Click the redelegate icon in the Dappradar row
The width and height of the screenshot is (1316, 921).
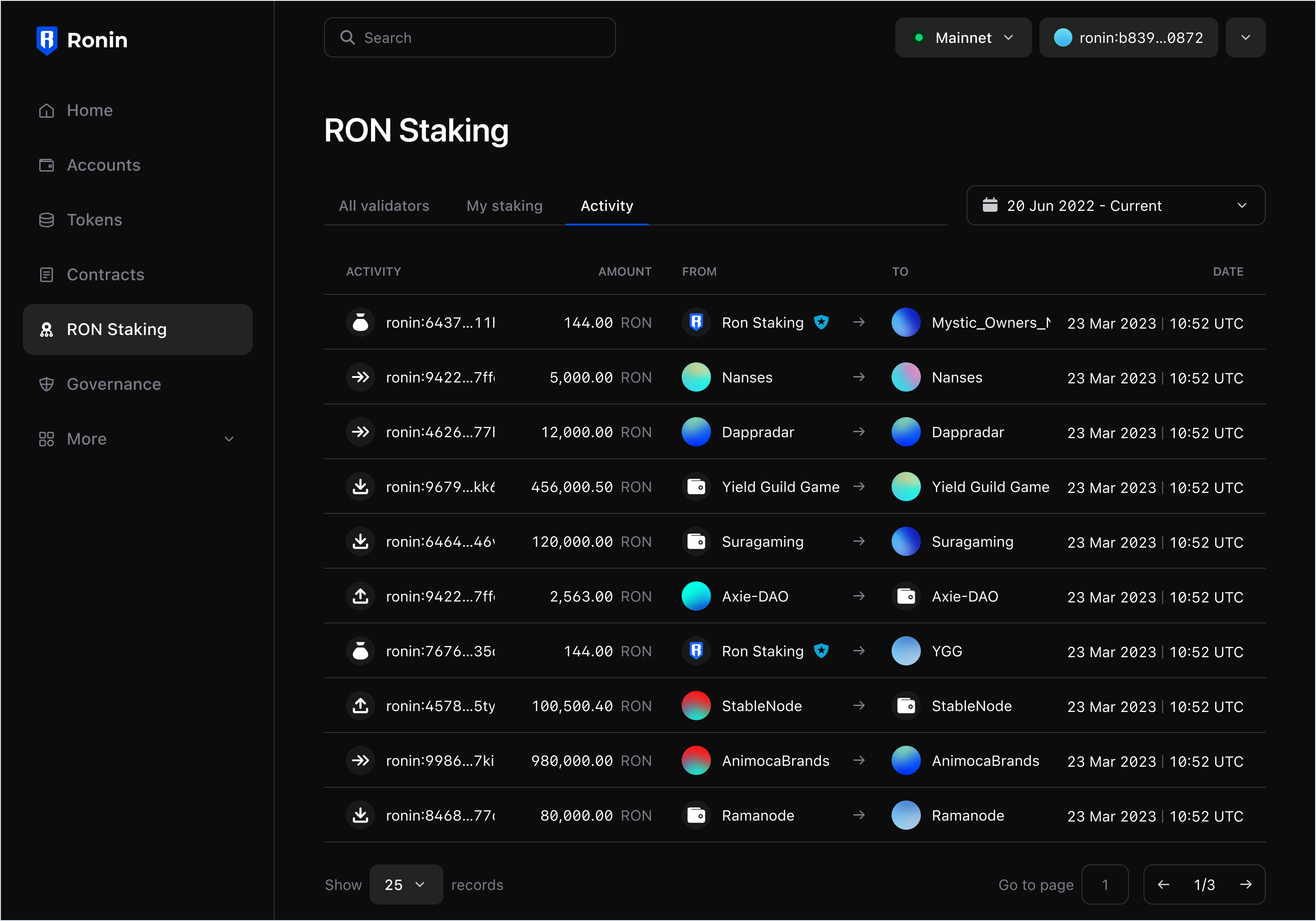coord(360,432)
